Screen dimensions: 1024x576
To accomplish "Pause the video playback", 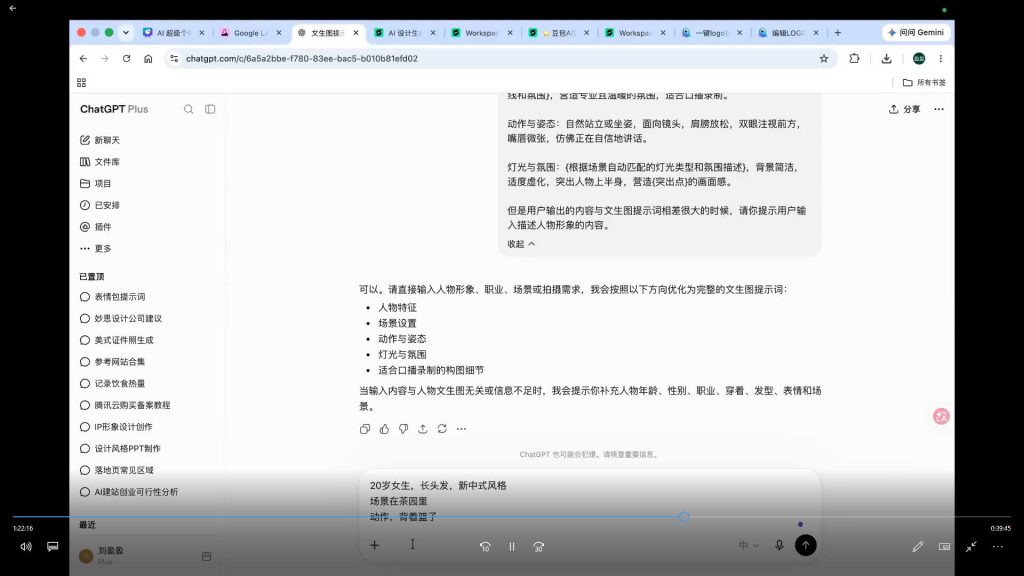I will pos(512,547).
